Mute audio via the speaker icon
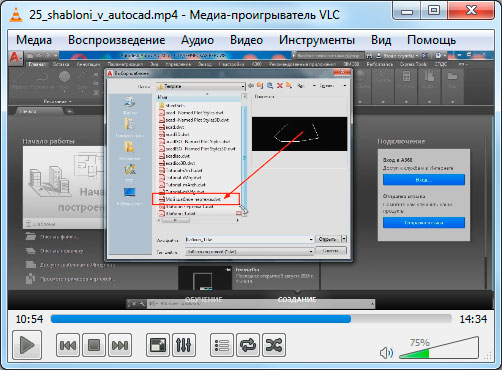502x370 pixels. (386, 353)
